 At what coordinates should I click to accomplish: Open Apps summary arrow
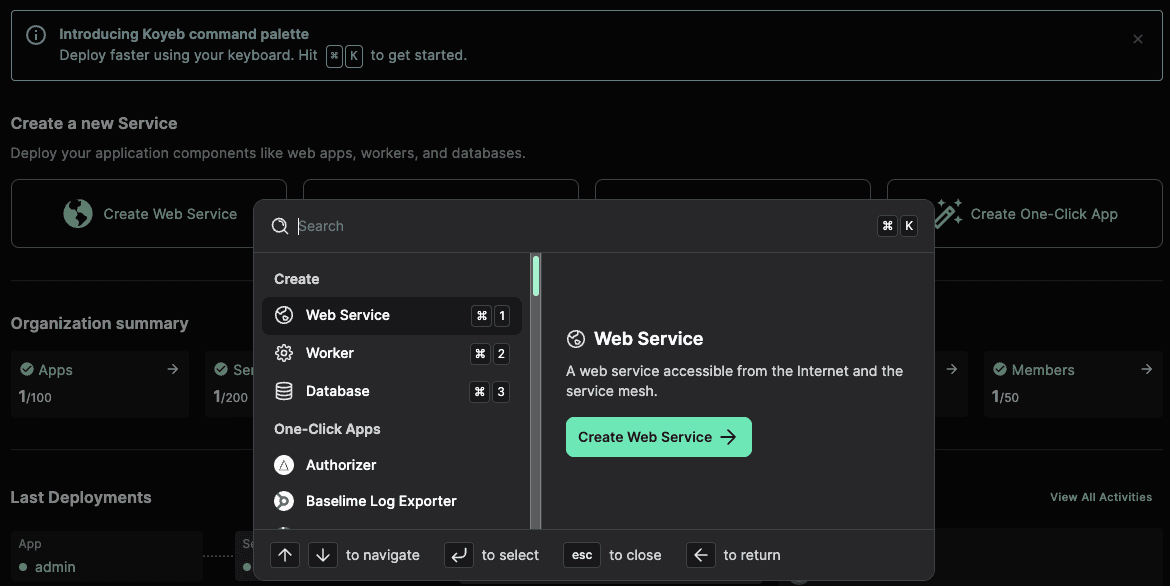point(172,370)
